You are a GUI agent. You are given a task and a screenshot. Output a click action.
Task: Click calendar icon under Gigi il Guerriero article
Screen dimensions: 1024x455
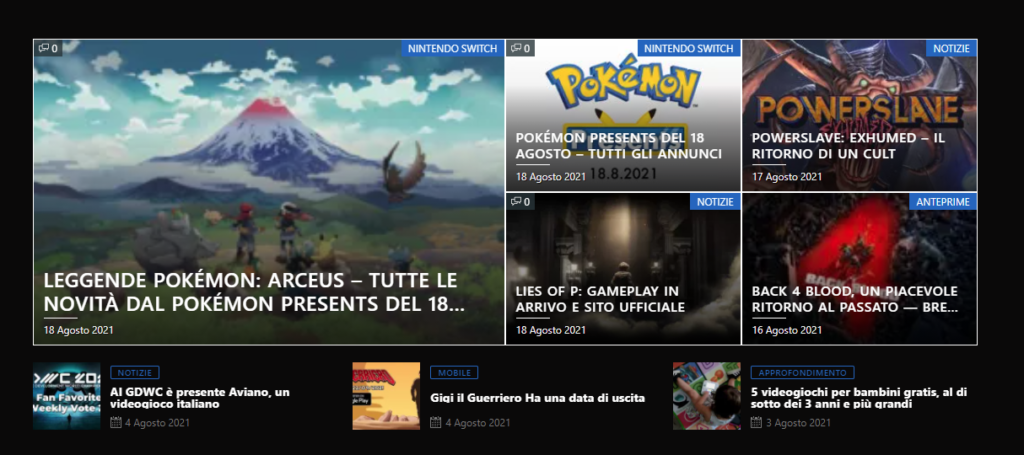[x=436, y=422]
